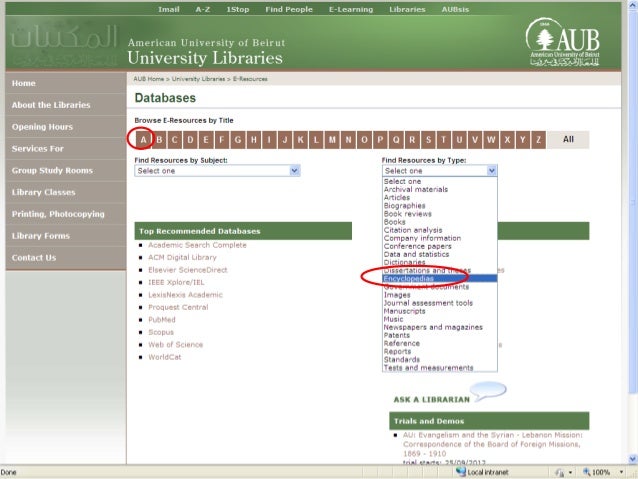Choose Patents from the type list
This screenshot has height=479, width=638.
coord(439,335)
